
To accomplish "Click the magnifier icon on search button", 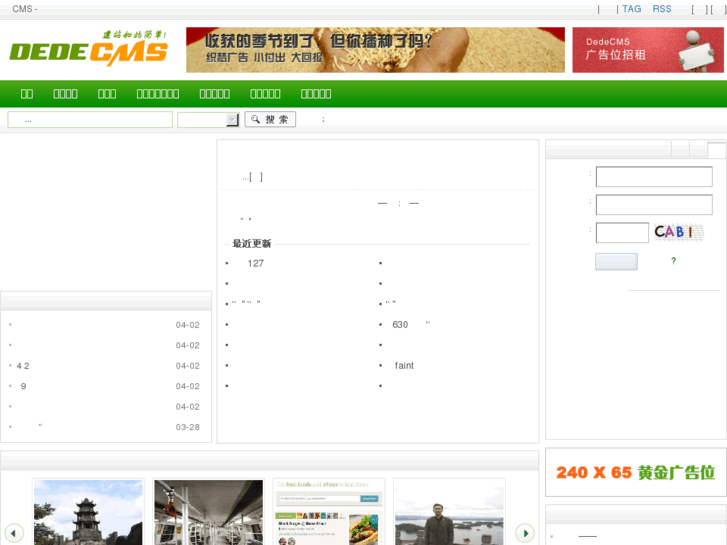I will 255,119.
